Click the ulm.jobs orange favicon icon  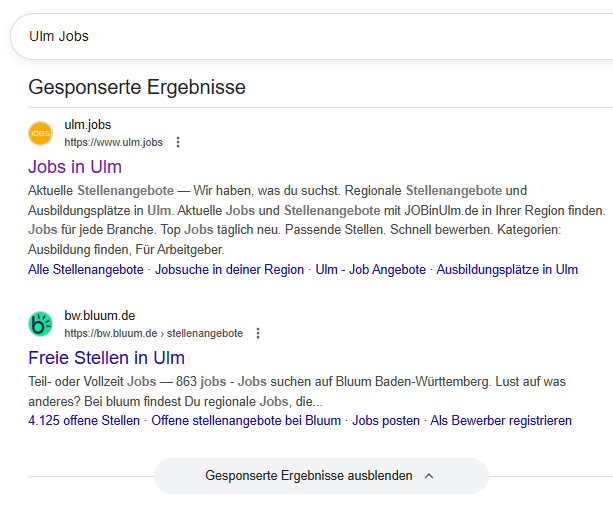pos(41,133)
